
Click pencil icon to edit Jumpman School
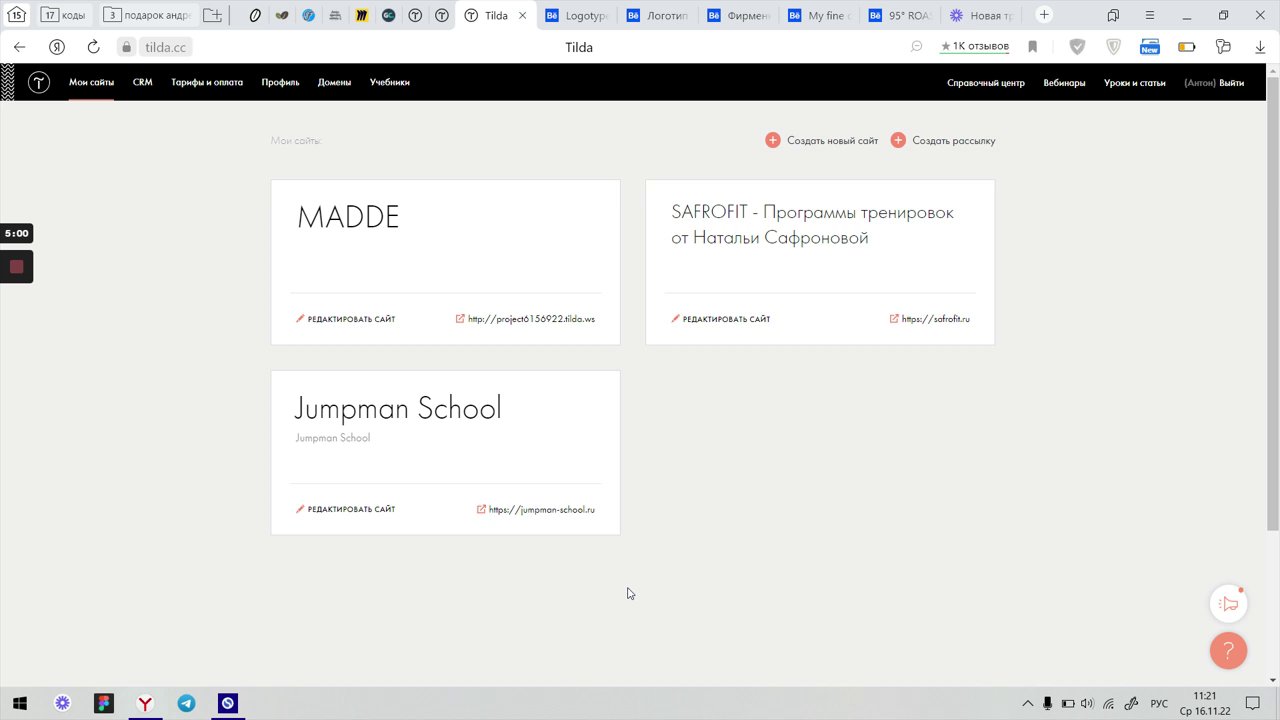click(x=300, y=509)
